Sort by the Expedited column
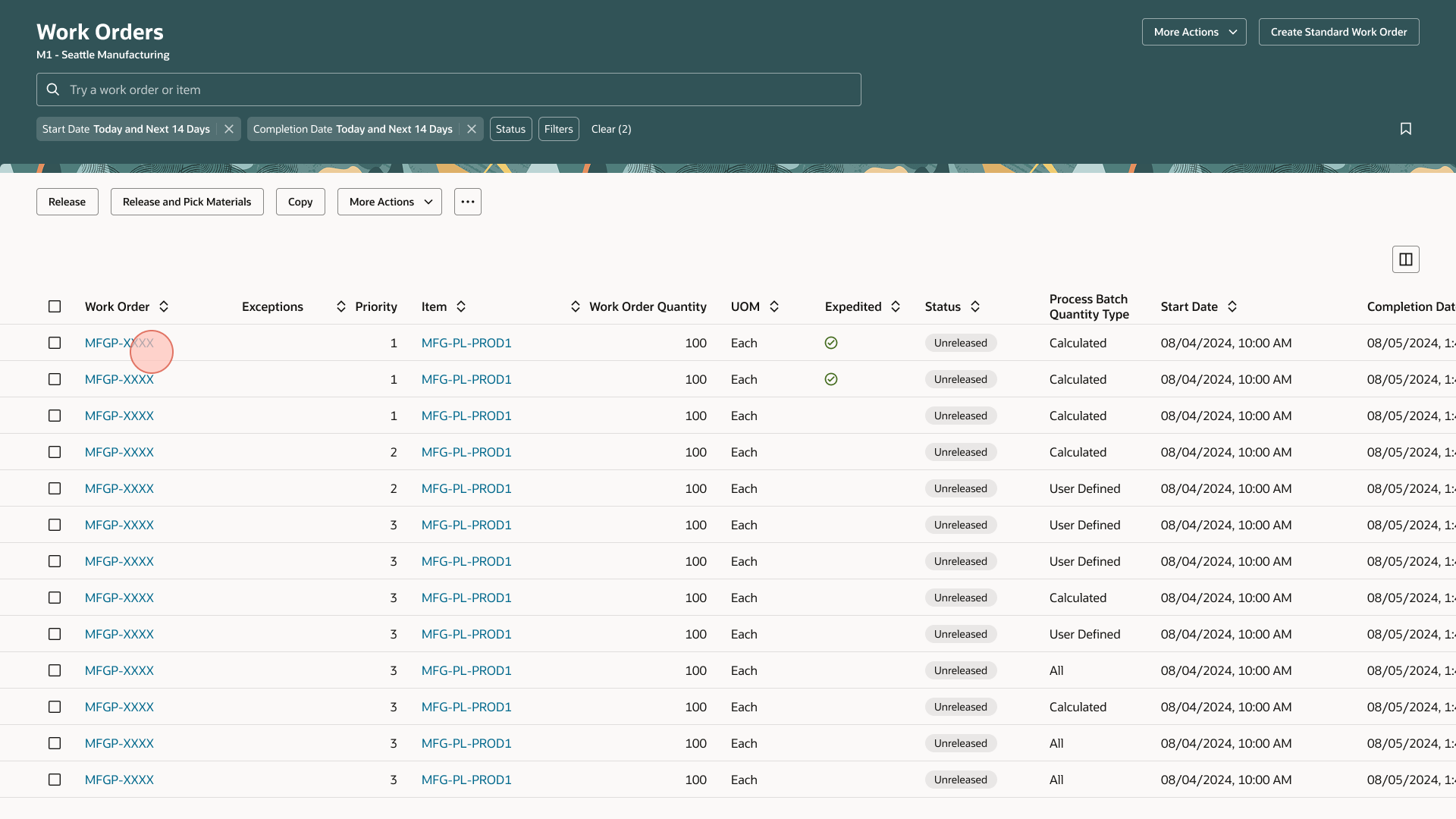Screen dimensions: 1456x819 tap(896, 306)
